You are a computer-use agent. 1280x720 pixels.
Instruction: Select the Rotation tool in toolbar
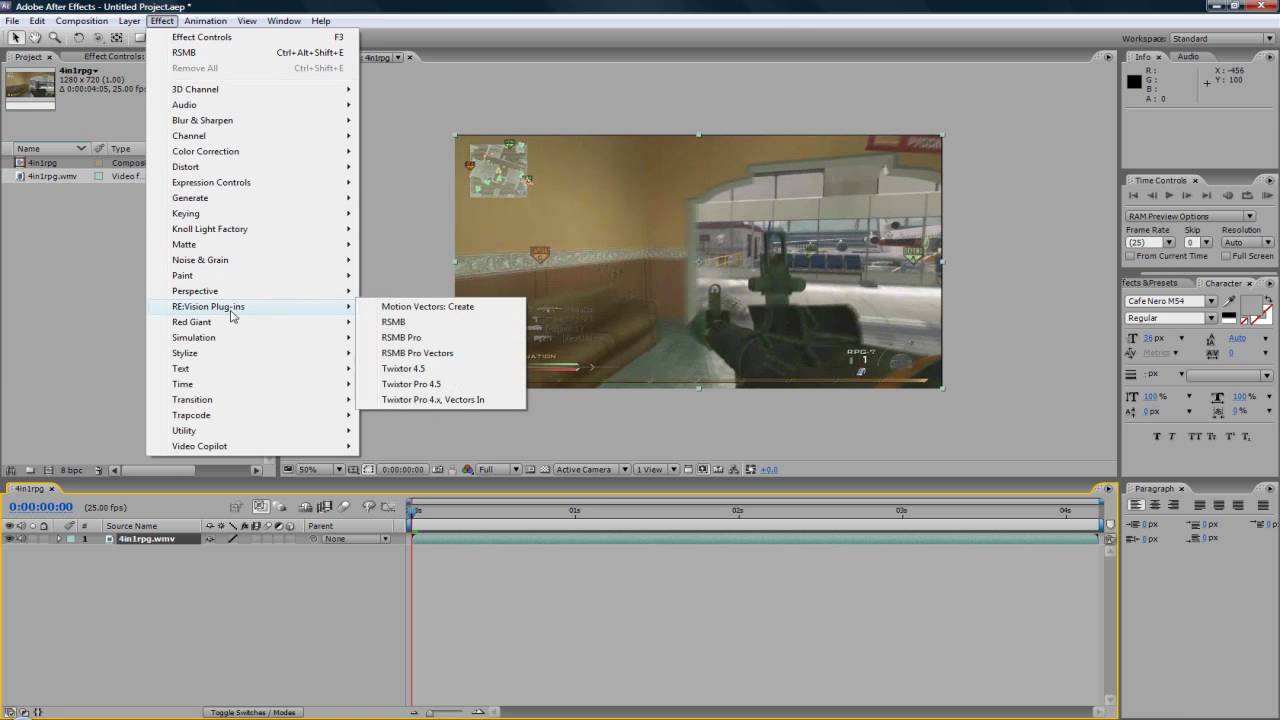[79, 38]
